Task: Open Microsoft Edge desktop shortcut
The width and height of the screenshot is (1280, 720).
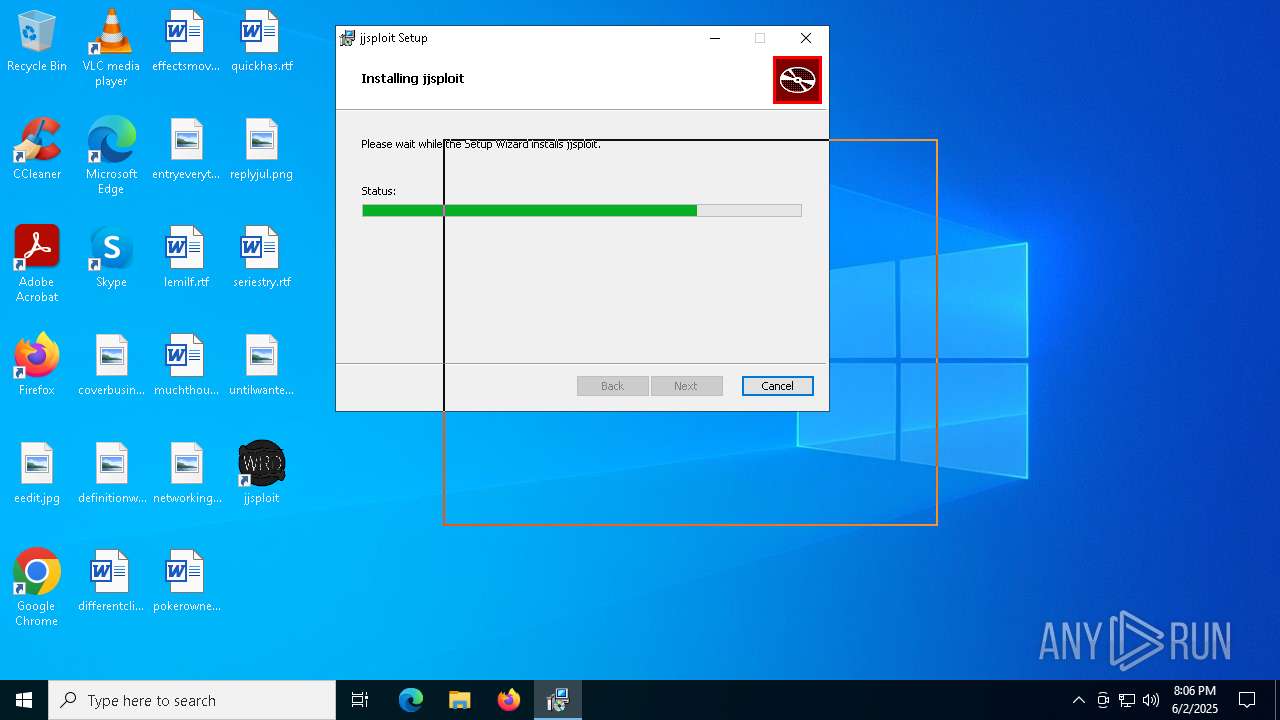Action: point(111,155)
